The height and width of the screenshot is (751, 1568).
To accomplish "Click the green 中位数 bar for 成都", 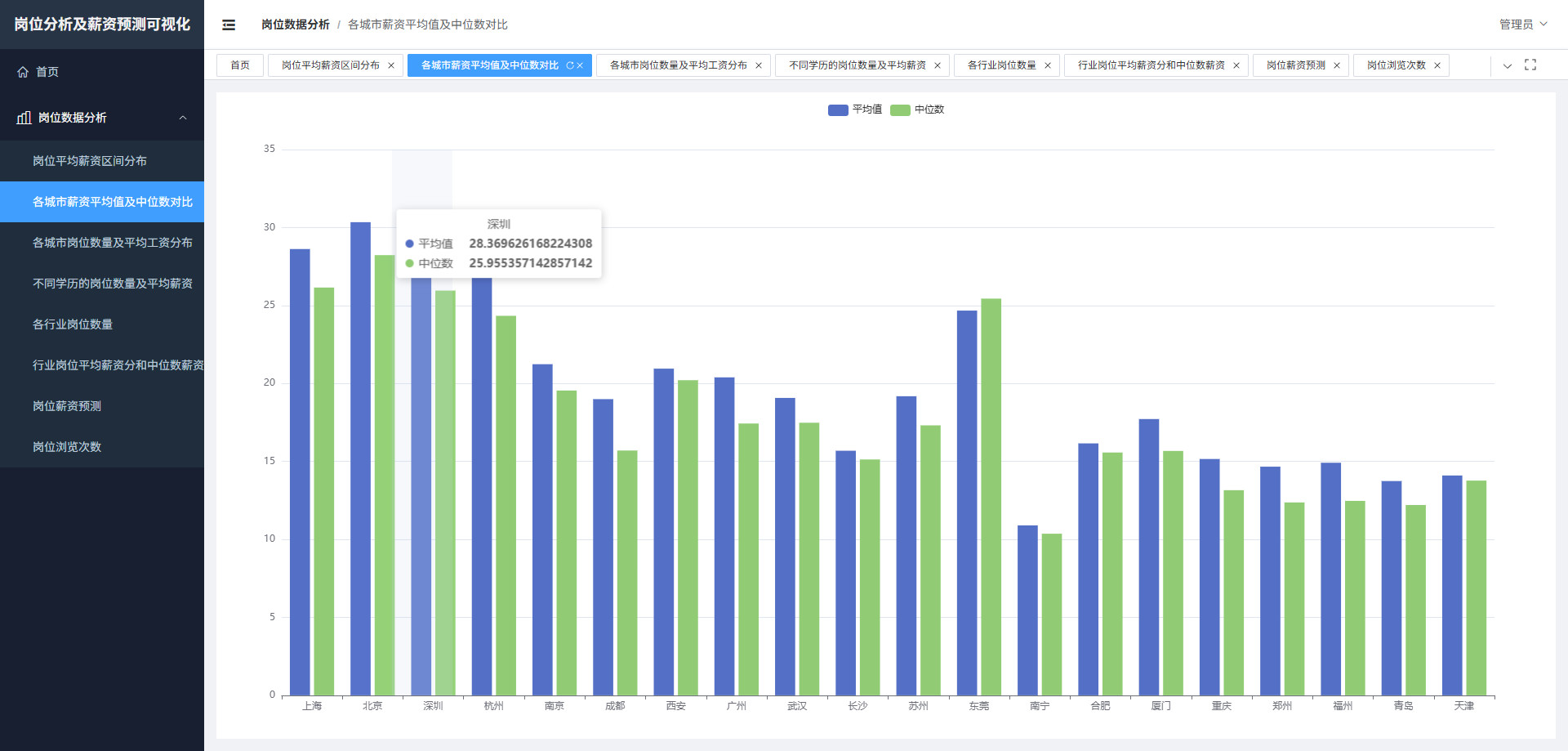I will [x=627, y=573].
